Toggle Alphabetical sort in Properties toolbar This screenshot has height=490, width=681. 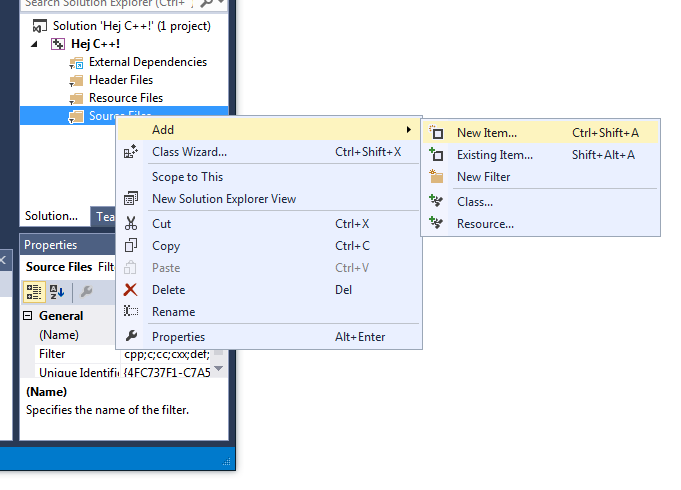pos(57,291)
